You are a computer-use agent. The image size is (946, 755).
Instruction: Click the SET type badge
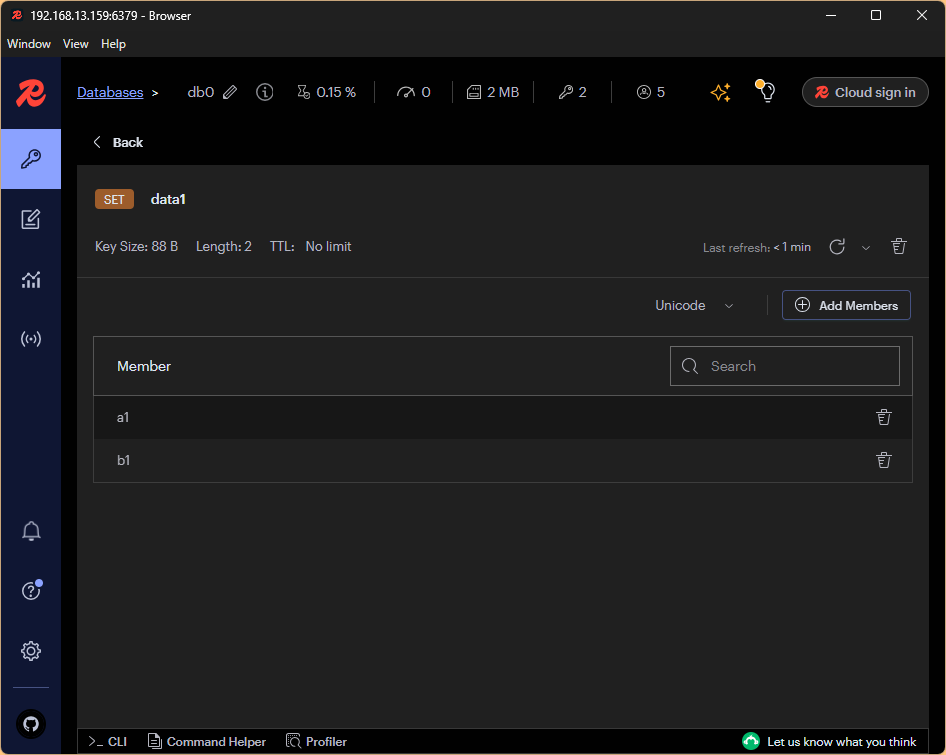tap(114, 199)
